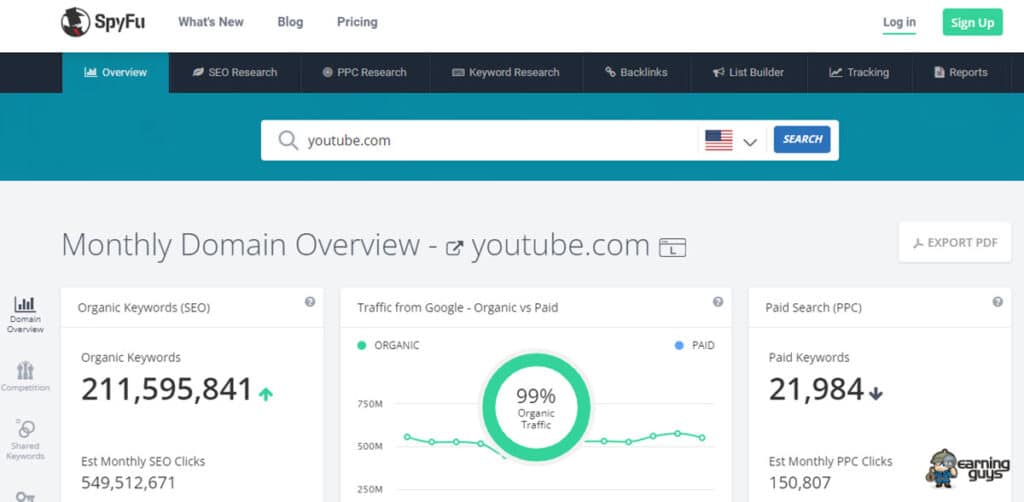Click the Est Monthly SEO Clicks label
Viewport: 1024px width, 502px height.
click(143, 462)
